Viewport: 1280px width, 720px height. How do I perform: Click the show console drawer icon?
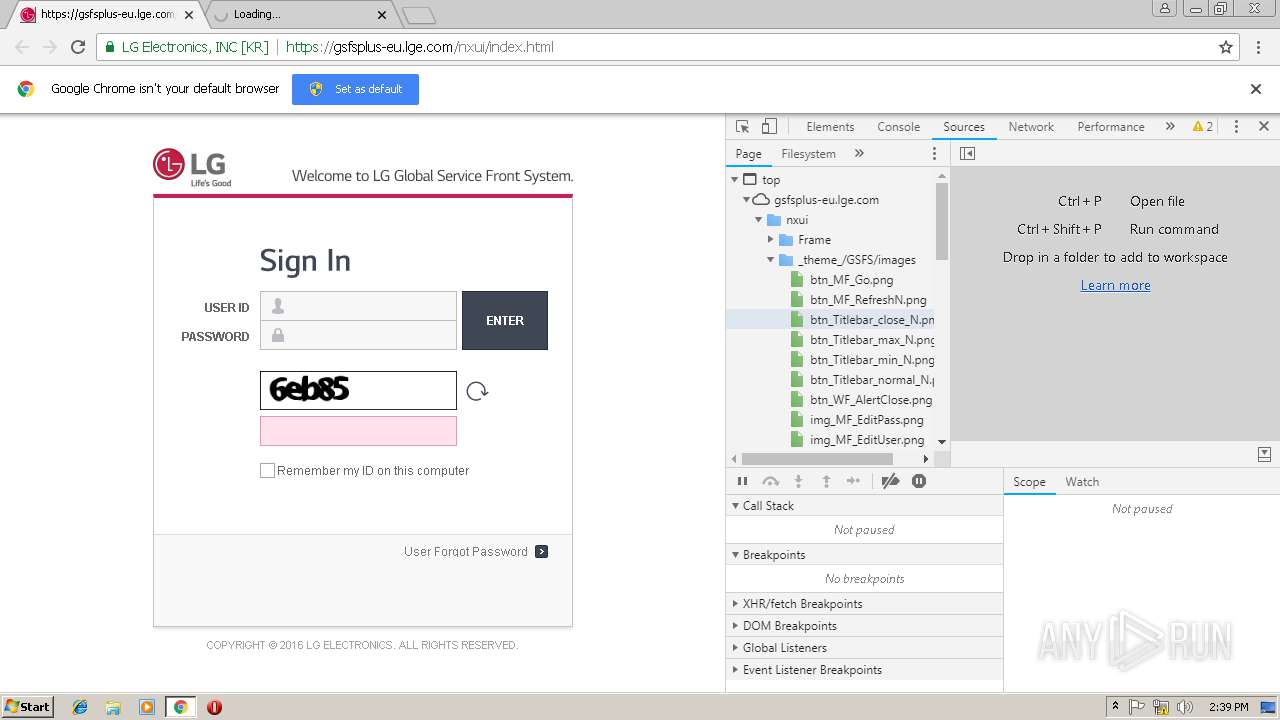pyautogui.click(x=1265, y=454)
